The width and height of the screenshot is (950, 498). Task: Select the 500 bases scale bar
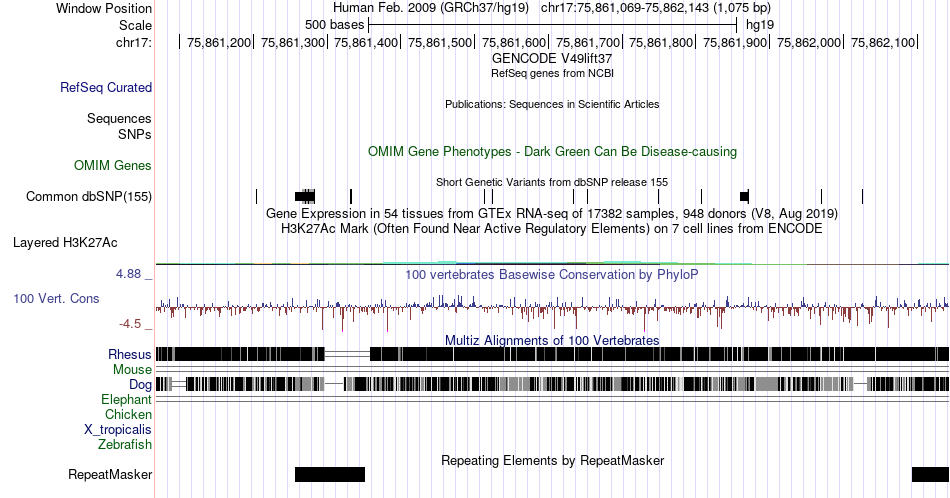click(x=553, y=25)
